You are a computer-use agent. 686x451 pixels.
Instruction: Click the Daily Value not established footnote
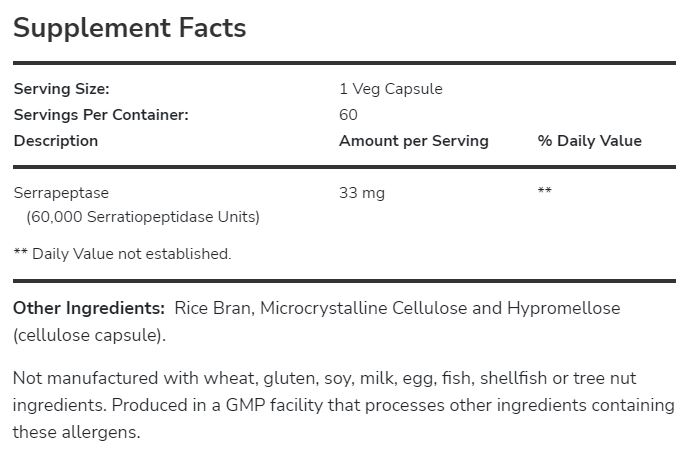click(122, 254)
